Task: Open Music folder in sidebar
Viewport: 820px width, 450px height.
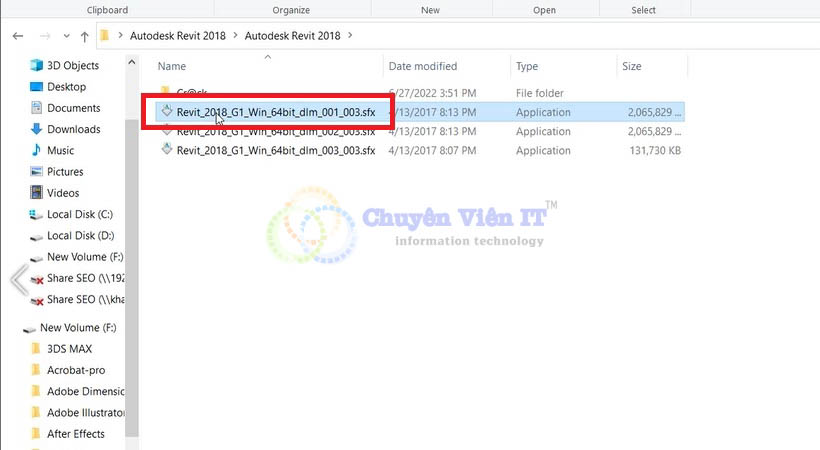Action: pyautogui.click(x=61, y=151)
